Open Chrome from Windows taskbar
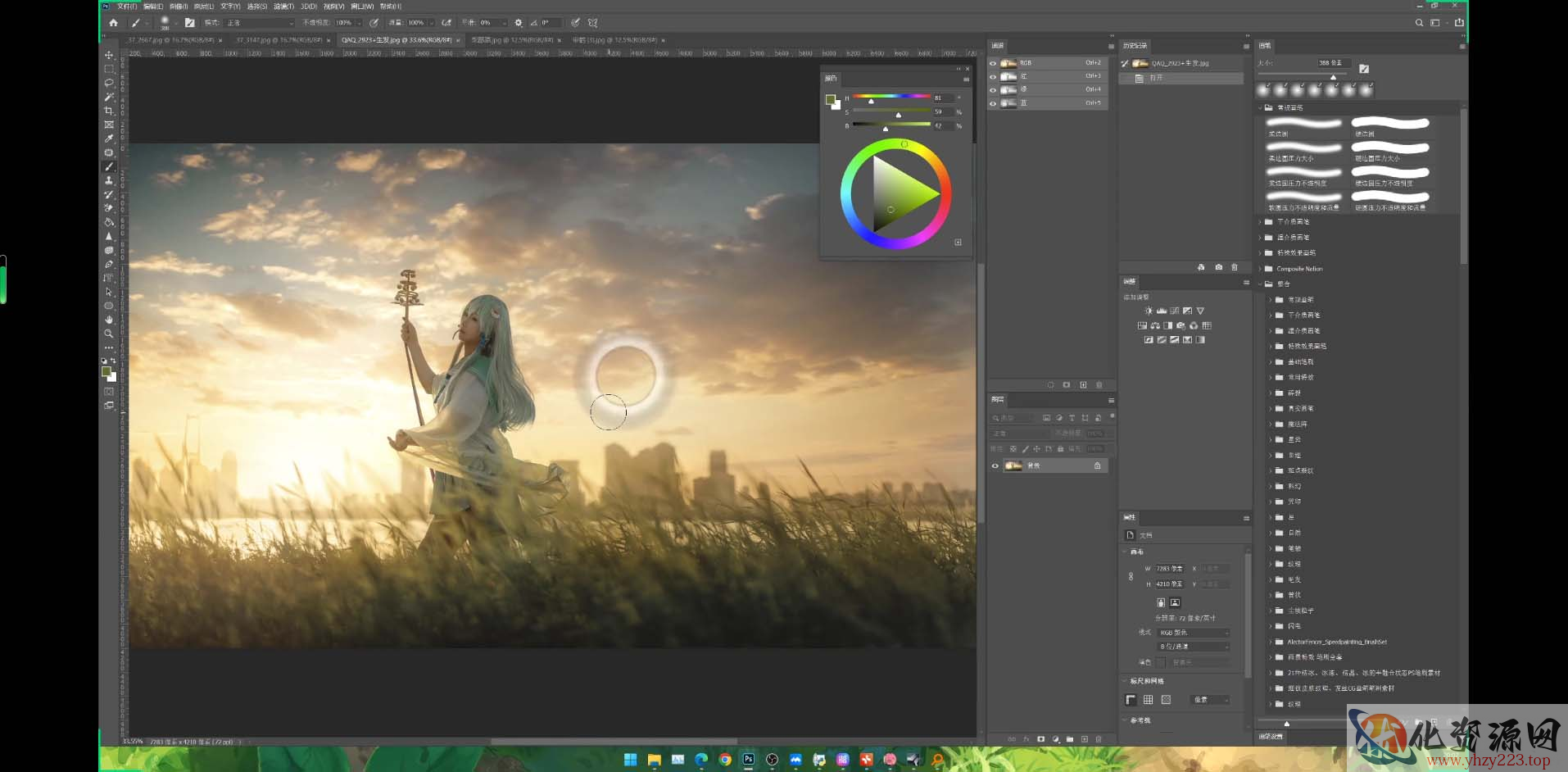 pos(725,760)
